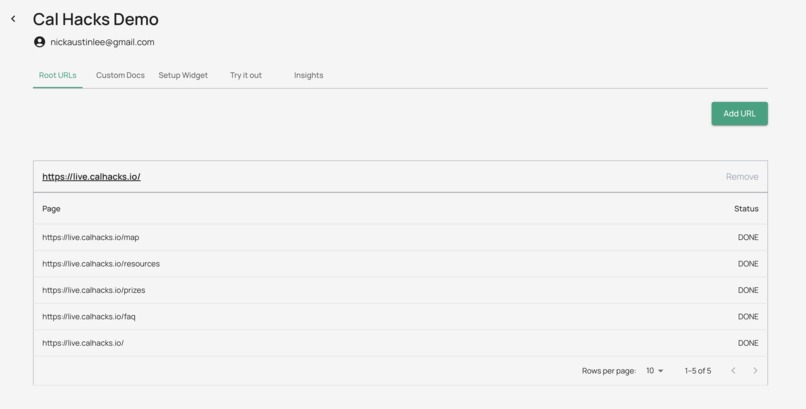
Task: Select the https://live.calhacks.io/prizes row
Action: point(400,290)
